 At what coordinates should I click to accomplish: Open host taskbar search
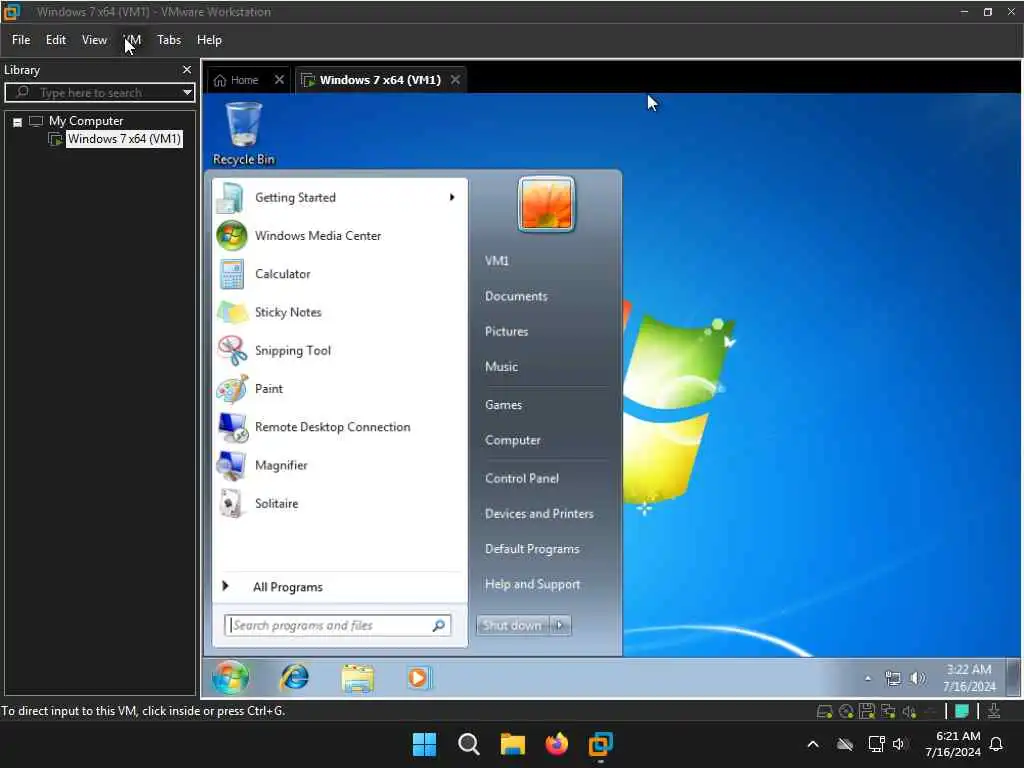click(469, 744)
